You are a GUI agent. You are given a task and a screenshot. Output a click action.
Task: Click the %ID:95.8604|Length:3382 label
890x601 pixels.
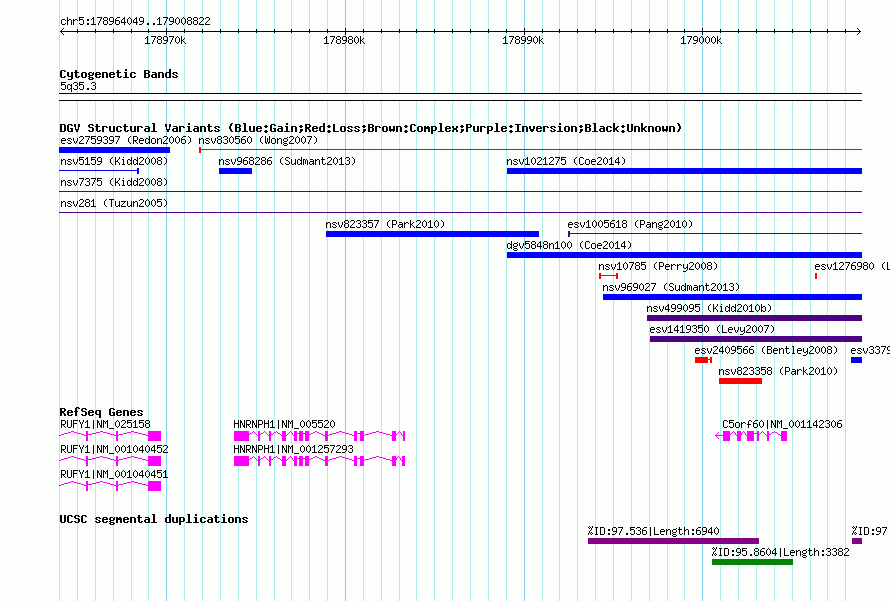(x=780, y=552)
